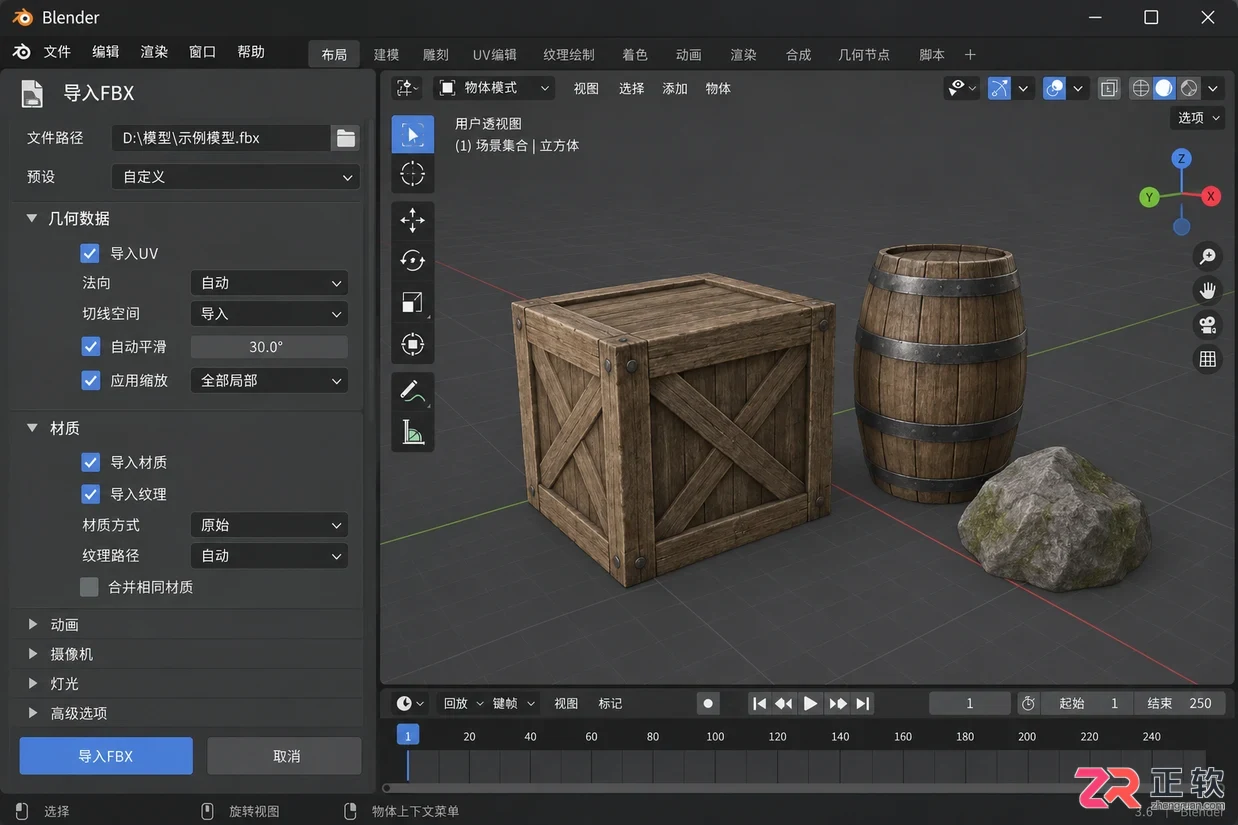This screenshot has width=1238, height=825.
Task: Switch to the UV编辑 workspace tab
Action: coord(495,55)
